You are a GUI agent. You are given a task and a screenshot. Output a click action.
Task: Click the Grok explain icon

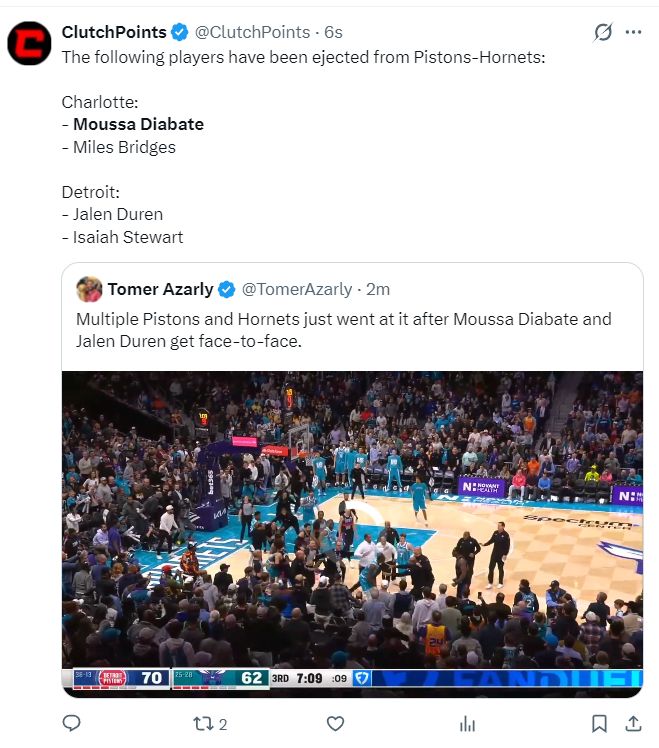603,32
